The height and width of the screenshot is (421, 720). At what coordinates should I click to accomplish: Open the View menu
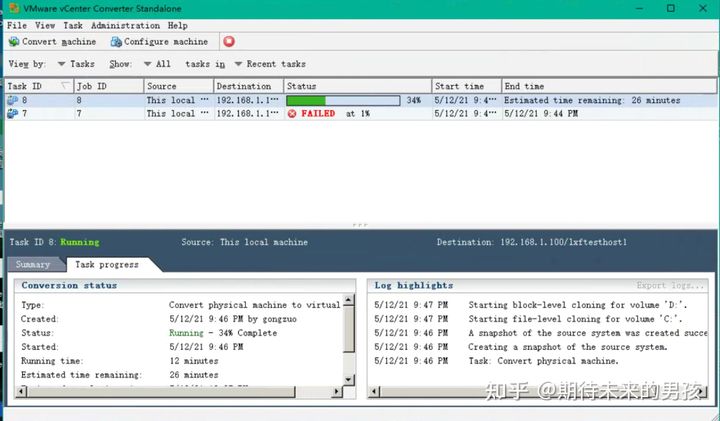click(45, 26)
